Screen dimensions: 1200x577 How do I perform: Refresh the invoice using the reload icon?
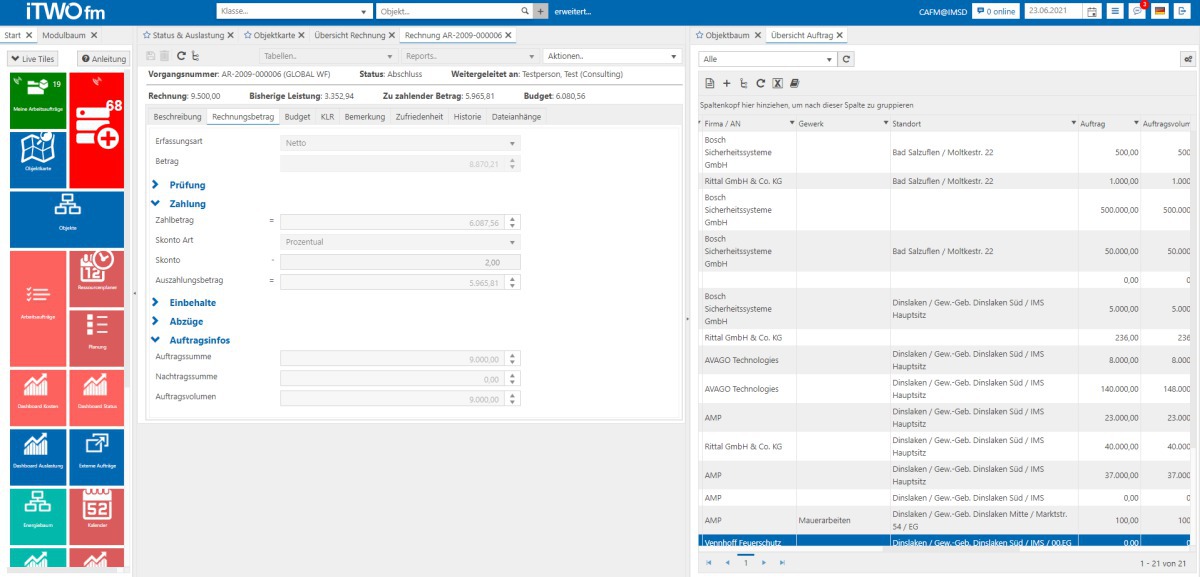181,56
